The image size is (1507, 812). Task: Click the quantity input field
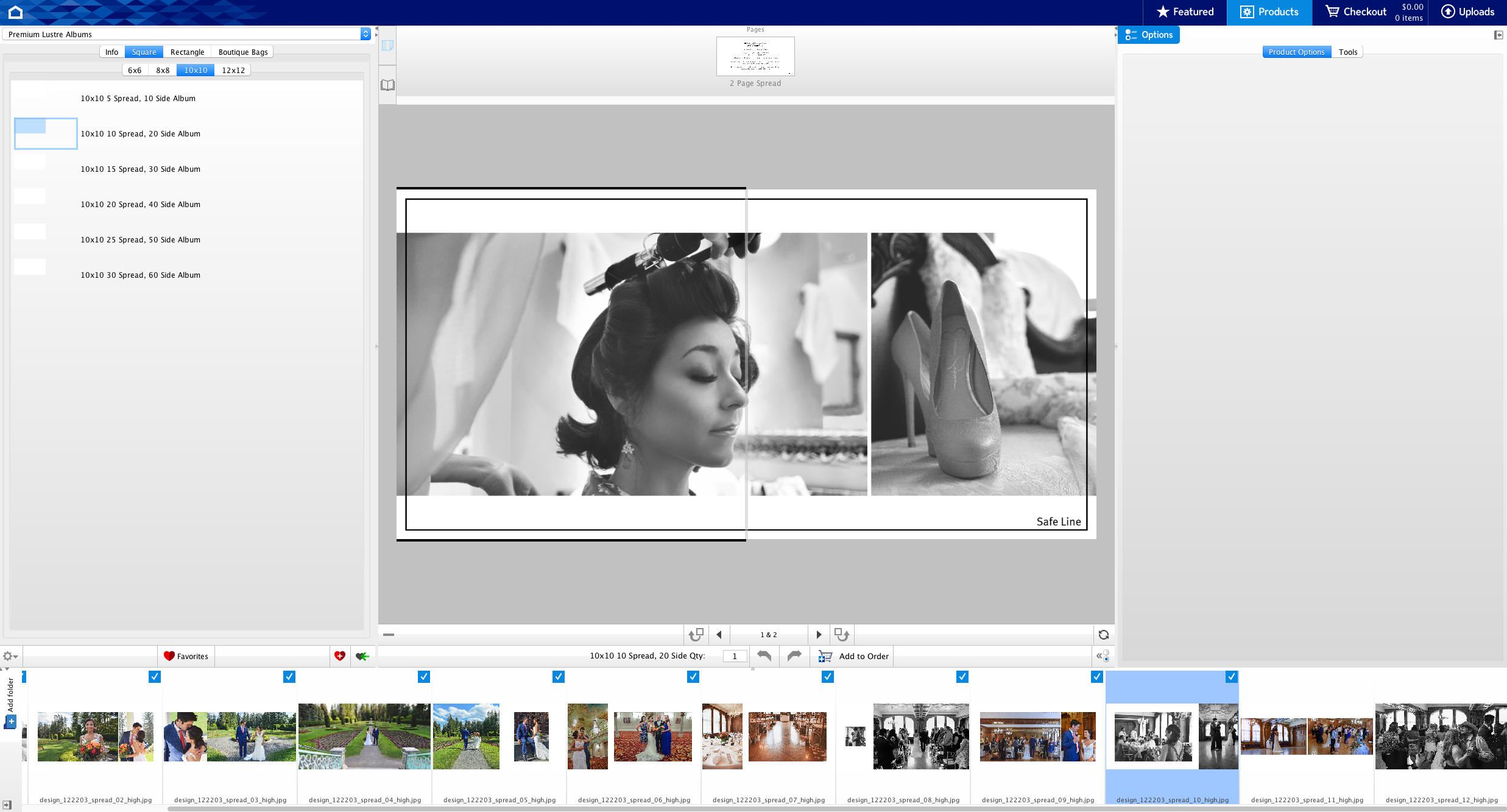[735, 656]
